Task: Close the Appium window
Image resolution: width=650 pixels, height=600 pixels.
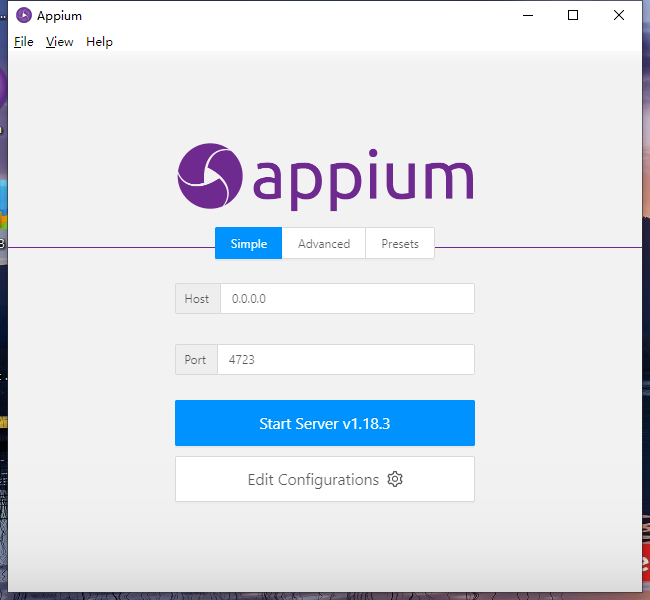Action: [x=618, y=15]
